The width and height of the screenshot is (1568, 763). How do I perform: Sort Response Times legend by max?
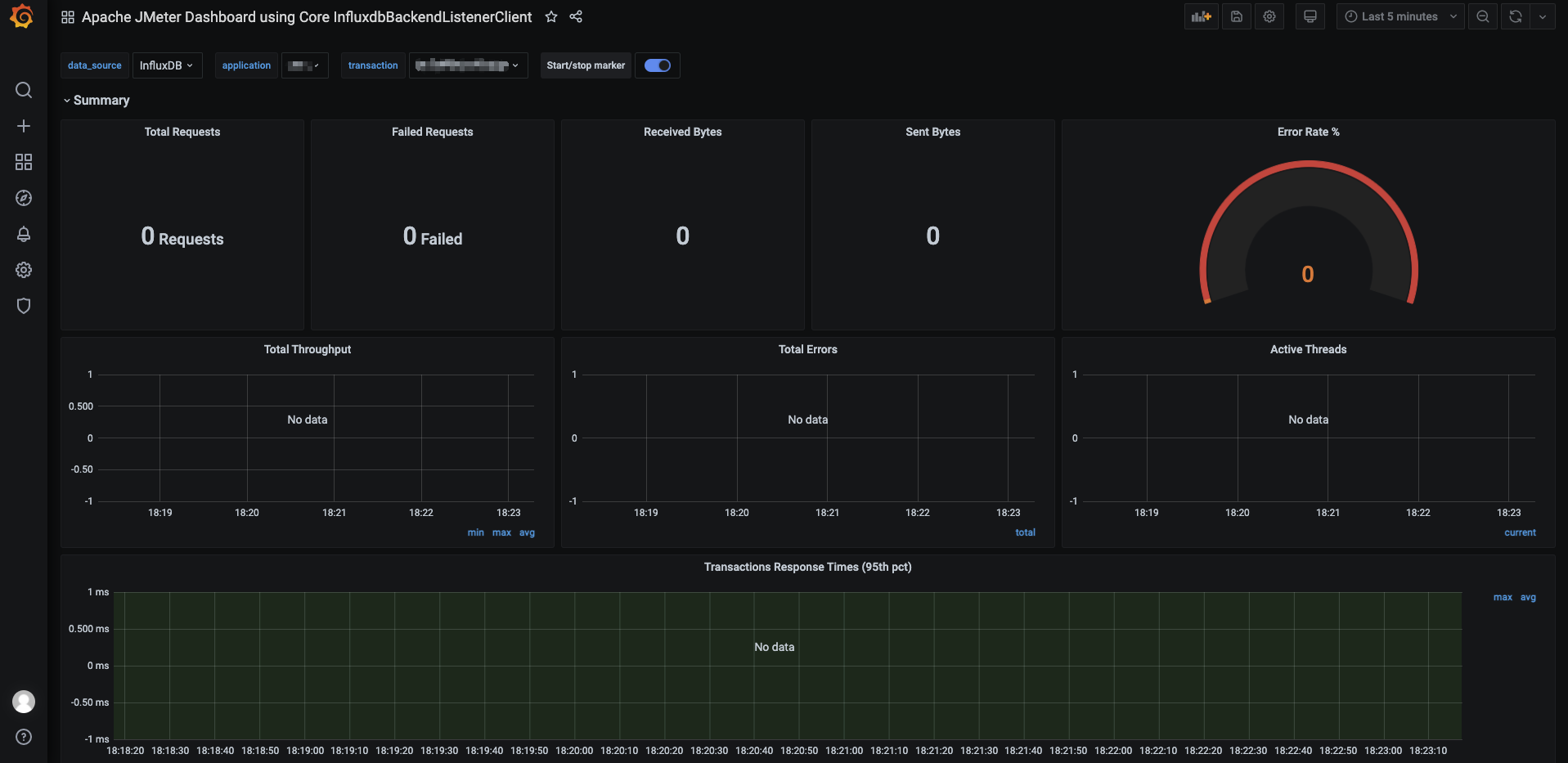tap(1503, 597)
